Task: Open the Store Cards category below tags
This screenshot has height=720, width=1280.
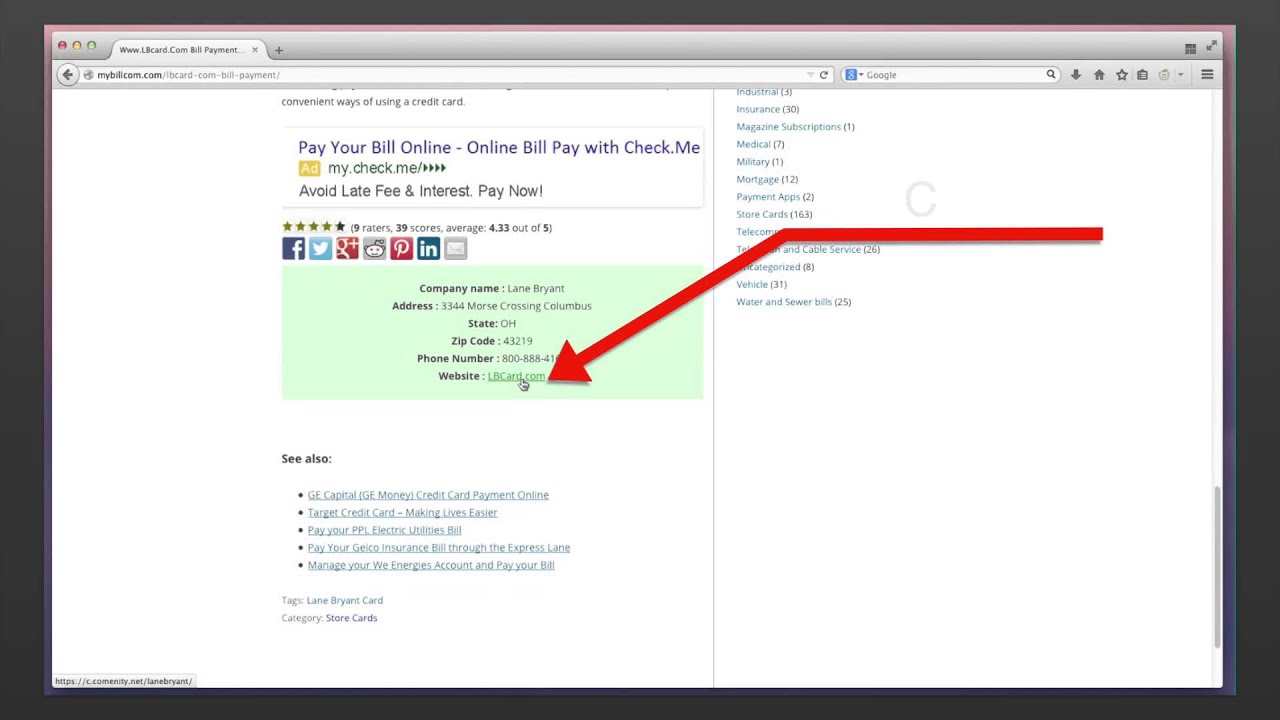Action: pos(351,618)
